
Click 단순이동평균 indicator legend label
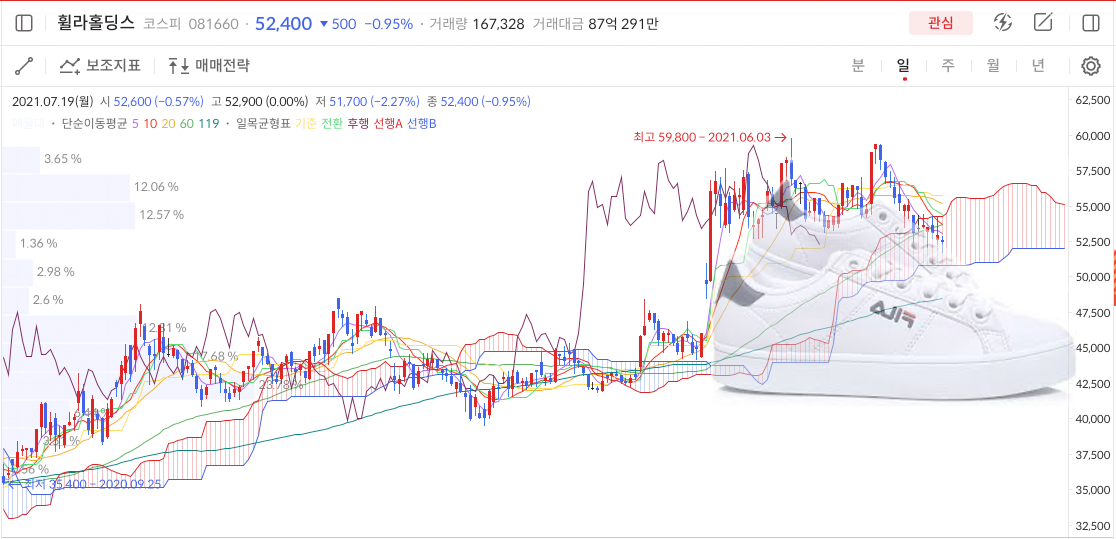pyautogui.click(x=94, y=124)
